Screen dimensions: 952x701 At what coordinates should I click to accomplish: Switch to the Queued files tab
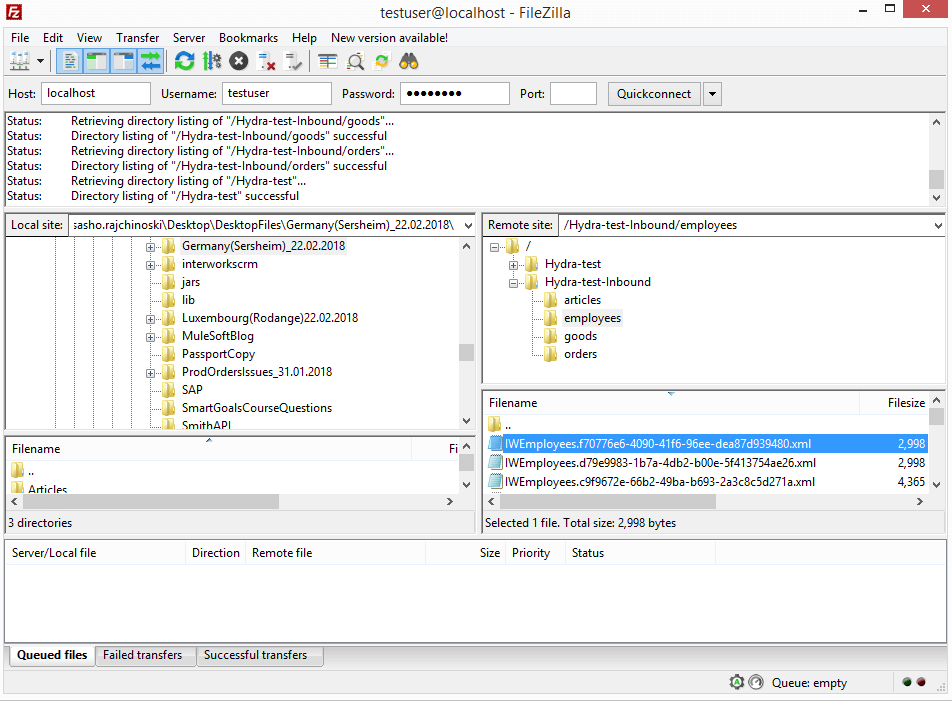click(x=52, y=655)
